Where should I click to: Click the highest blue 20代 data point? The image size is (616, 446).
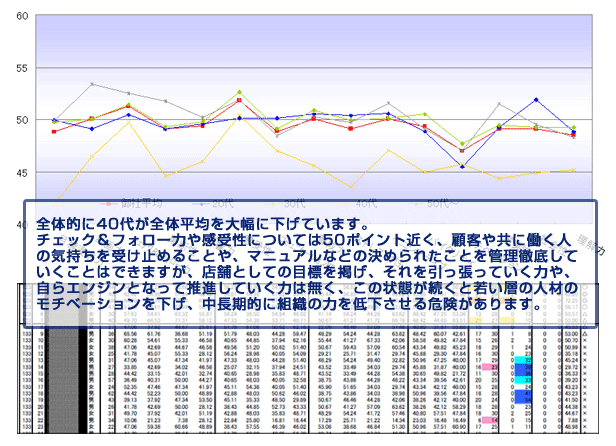pyautogui.click(x=536, y=100)
